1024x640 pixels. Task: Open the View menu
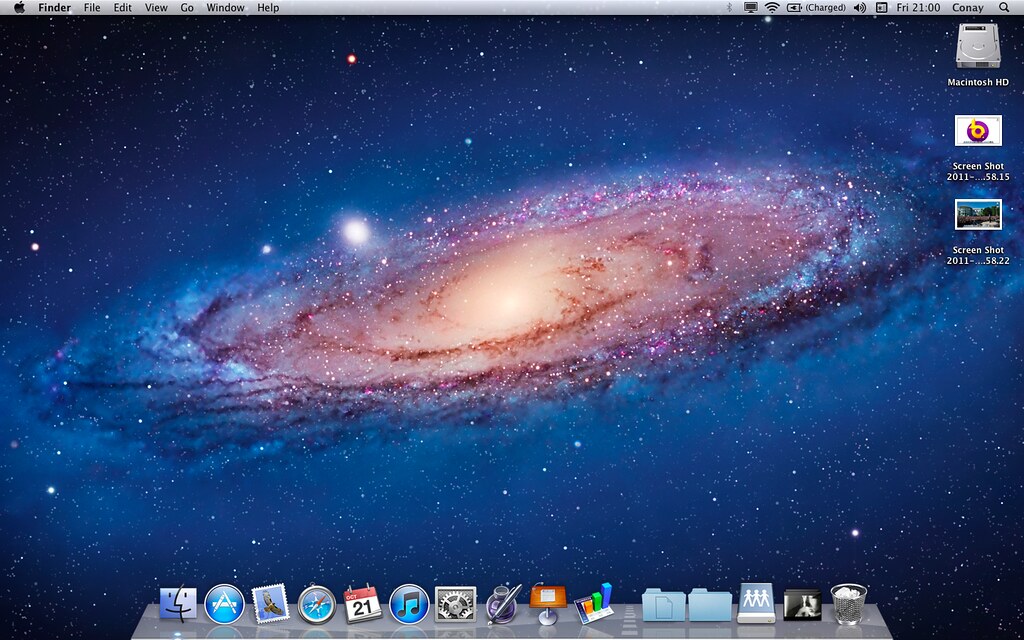click(x=156, y=8)
